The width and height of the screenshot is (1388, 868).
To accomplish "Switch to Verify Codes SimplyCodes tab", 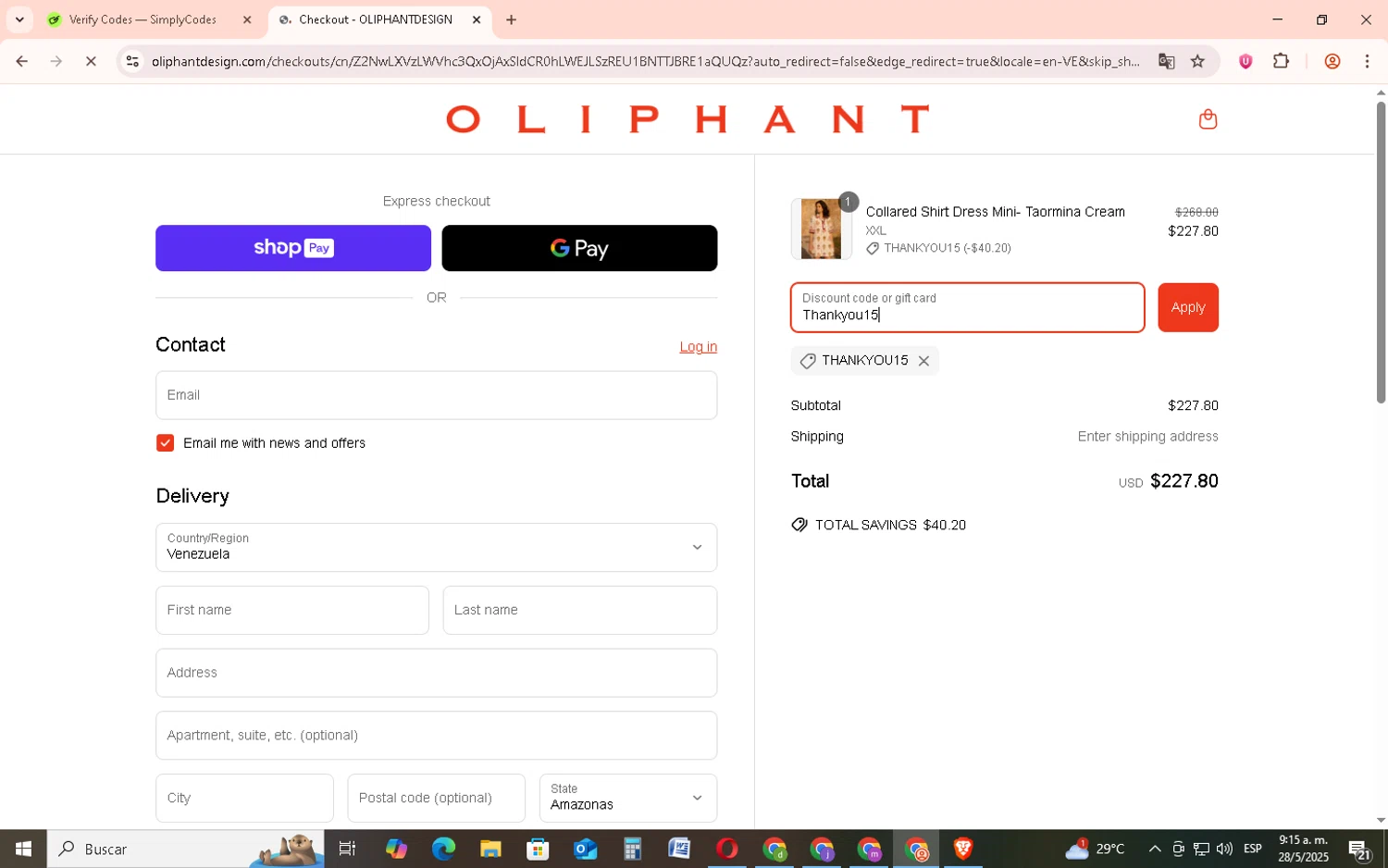I will tap(143, 19).
